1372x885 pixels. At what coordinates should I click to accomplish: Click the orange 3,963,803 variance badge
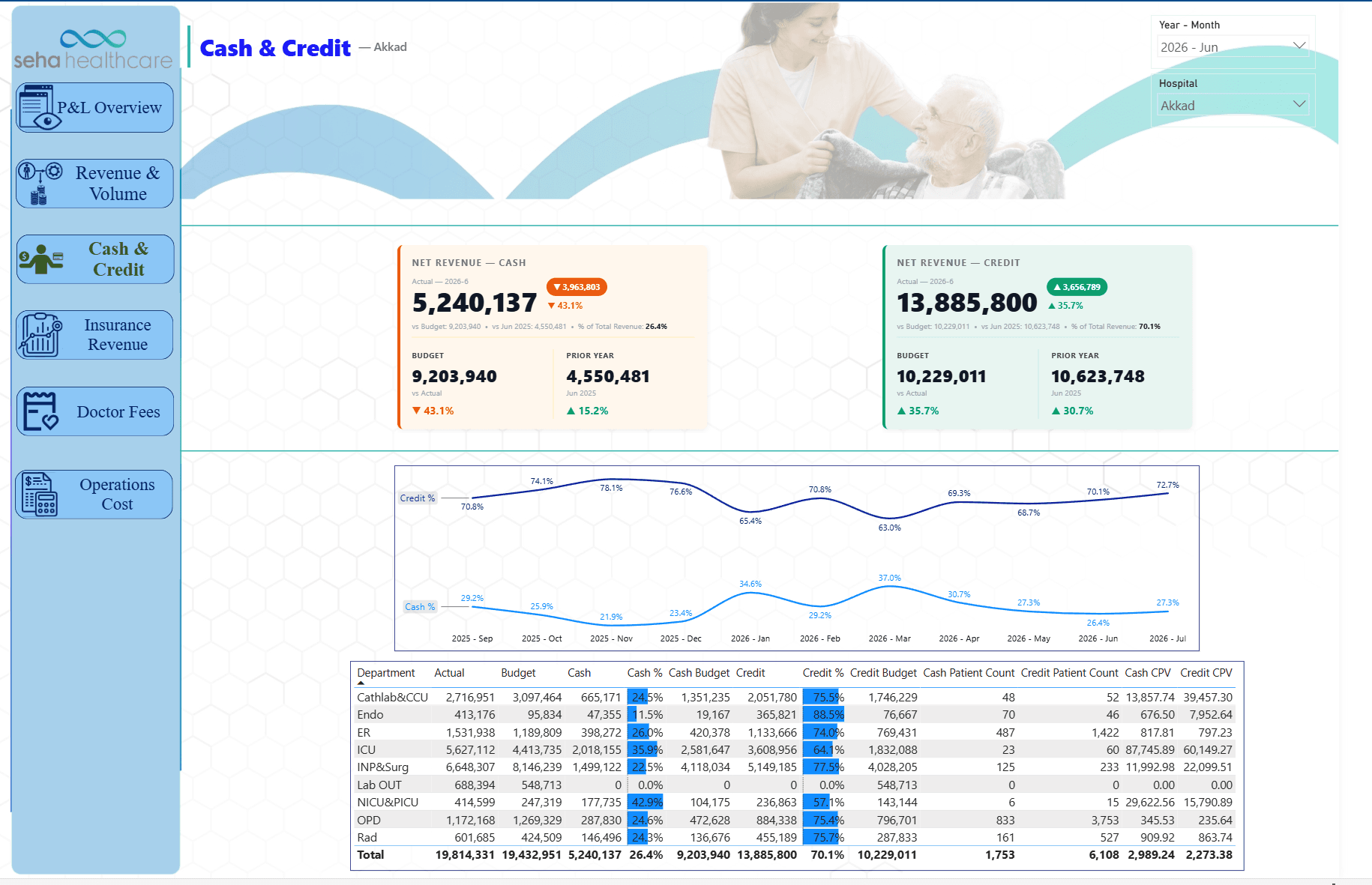[577, 287]
